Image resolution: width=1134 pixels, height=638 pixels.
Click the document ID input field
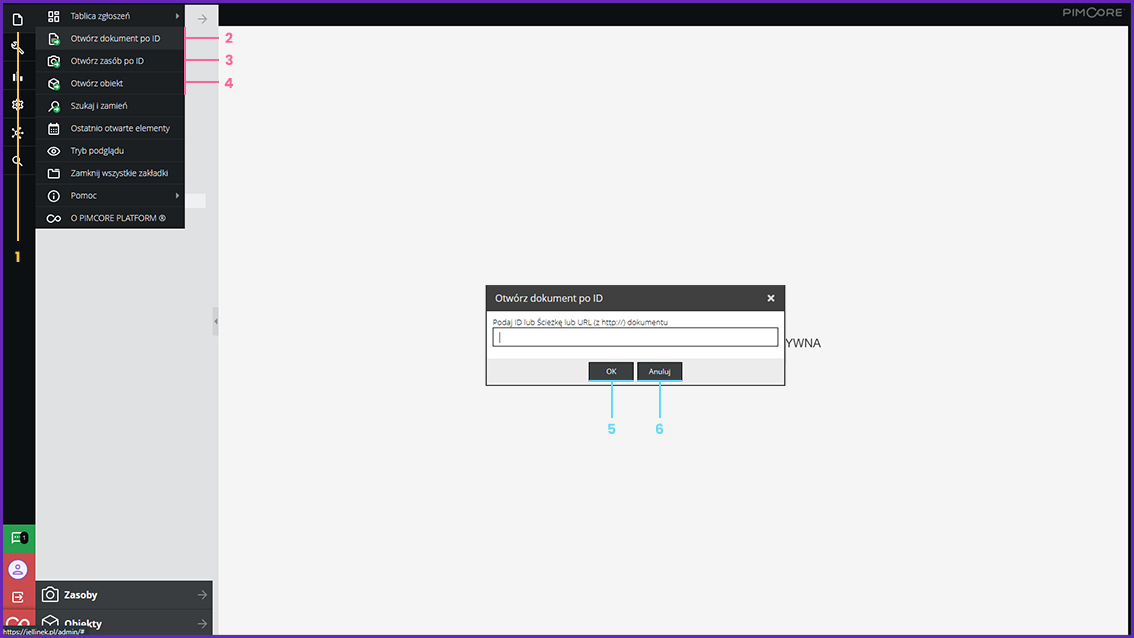635,338
